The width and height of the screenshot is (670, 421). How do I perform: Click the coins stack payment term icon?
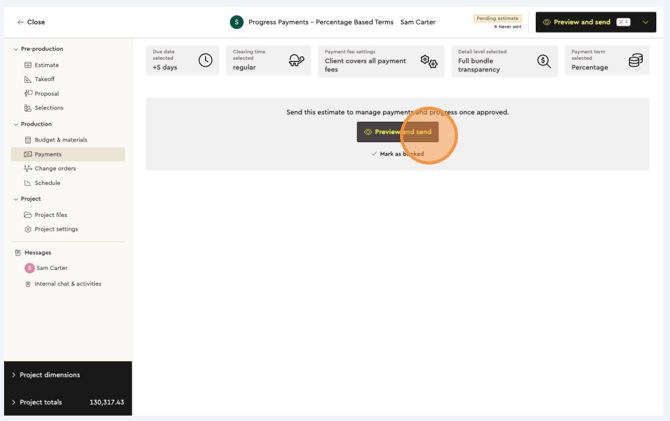pos(635,61)
